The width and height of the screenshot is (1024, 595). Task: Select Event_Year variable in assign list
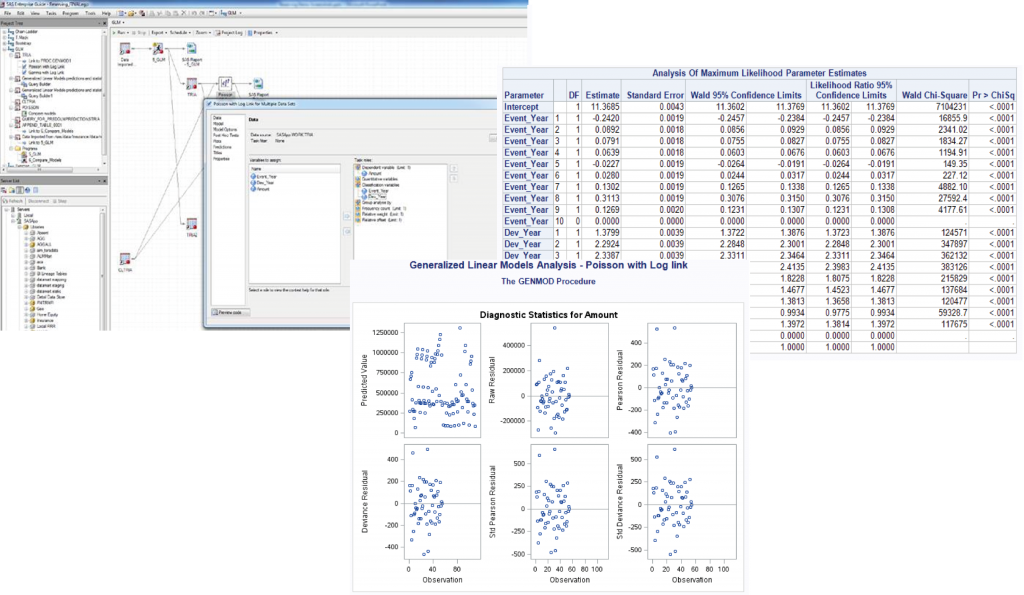point(266,177)
